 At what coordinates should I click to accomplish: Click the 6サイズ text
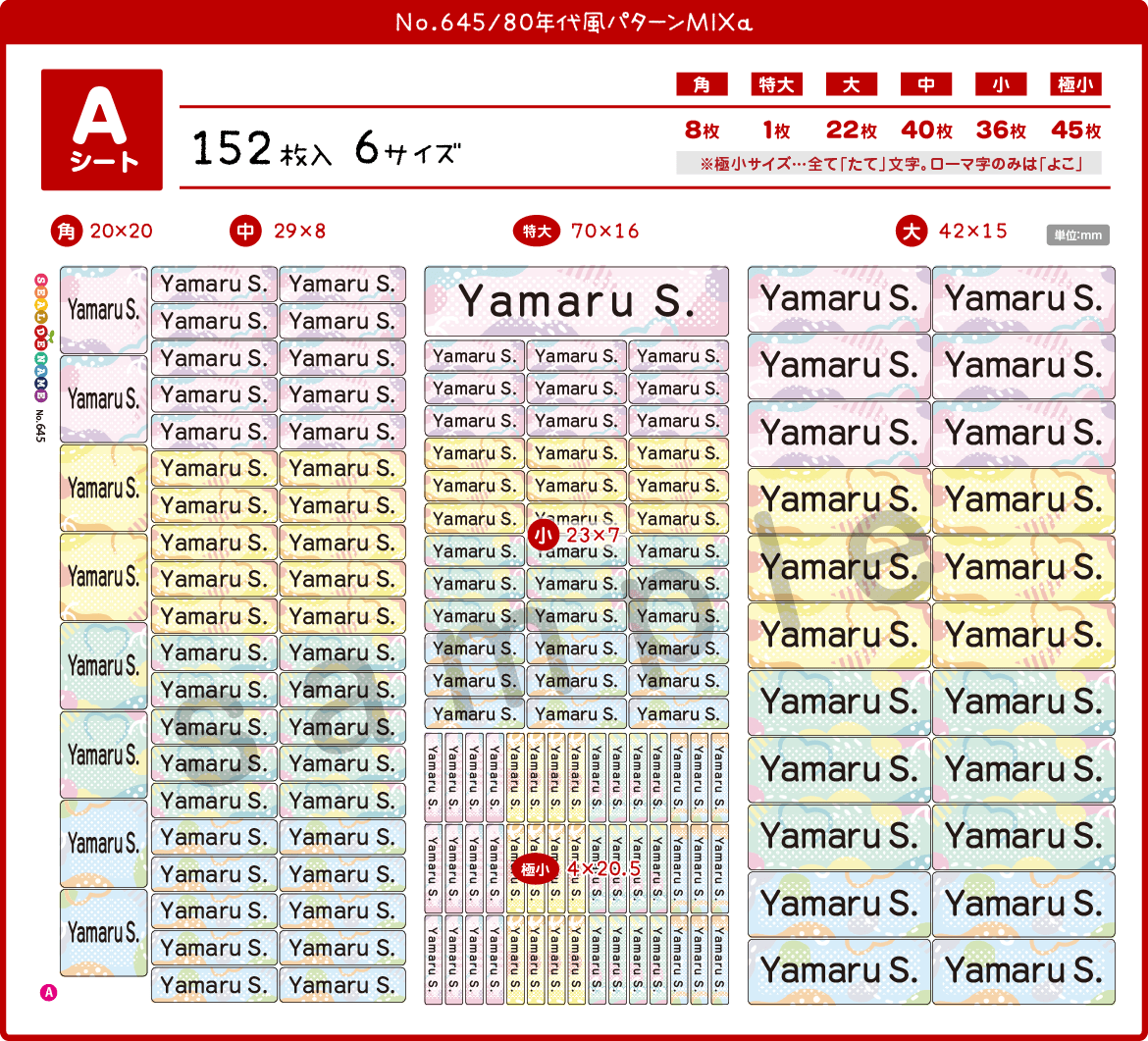point(408,148)
